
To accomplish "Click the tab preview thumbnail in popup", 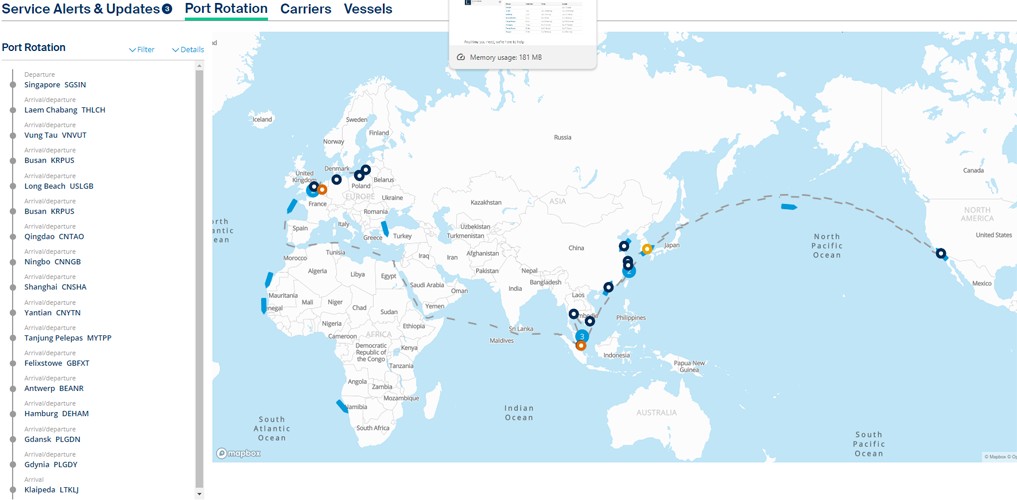I will [x=523, y=22].
